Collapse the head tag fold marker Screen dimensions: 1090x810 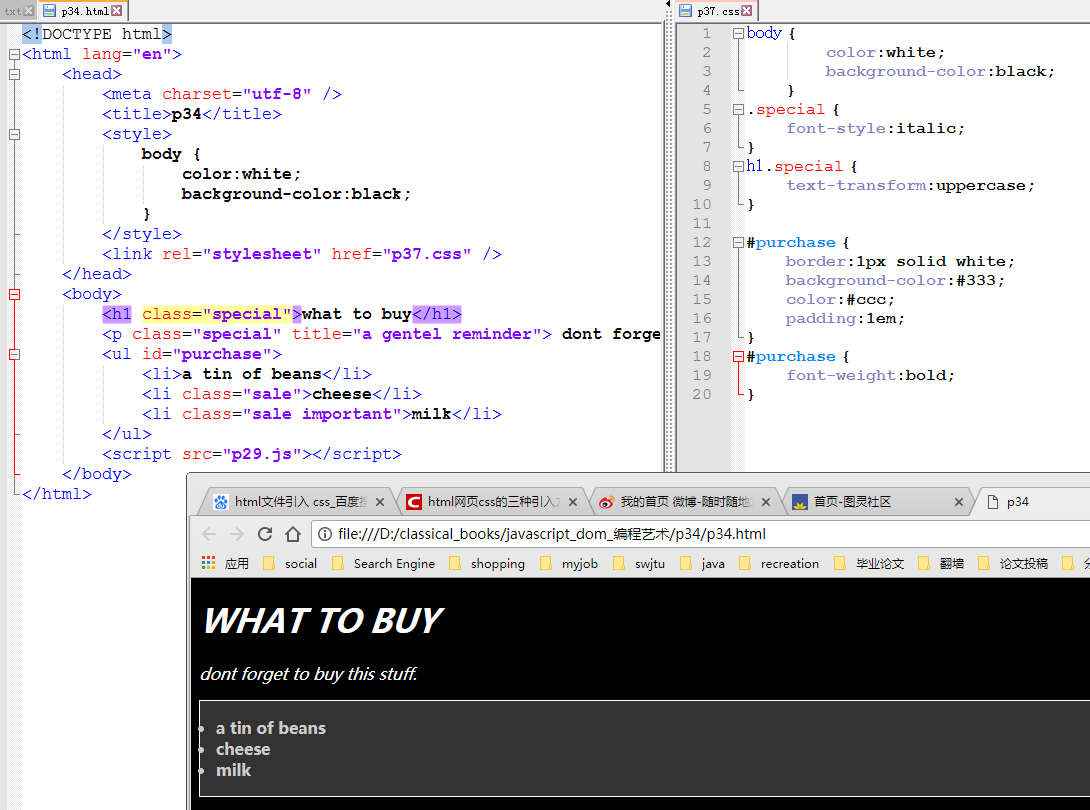[14, 74]
